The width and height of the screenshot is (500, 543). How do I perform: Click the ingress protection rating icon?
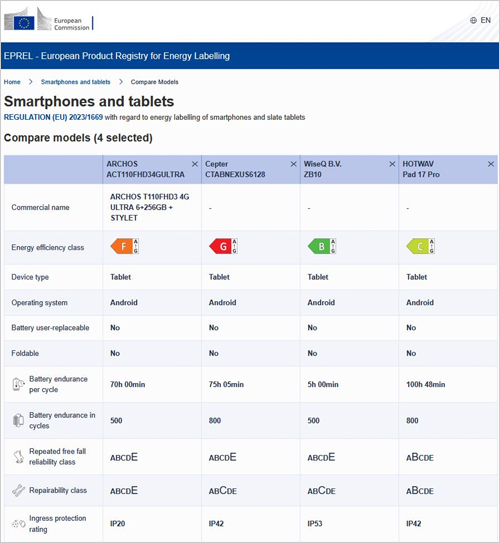pyautogui.click(x=18, y=524)
